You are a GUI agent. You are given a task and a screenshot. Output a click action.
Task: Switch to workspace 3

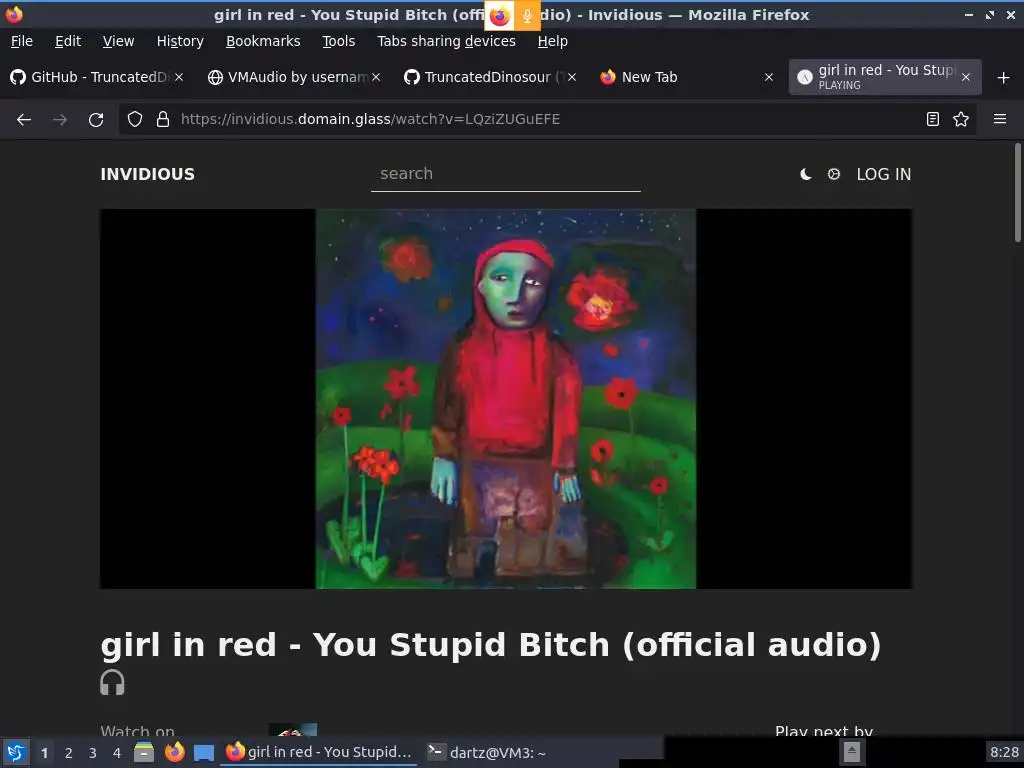point(93,753)
